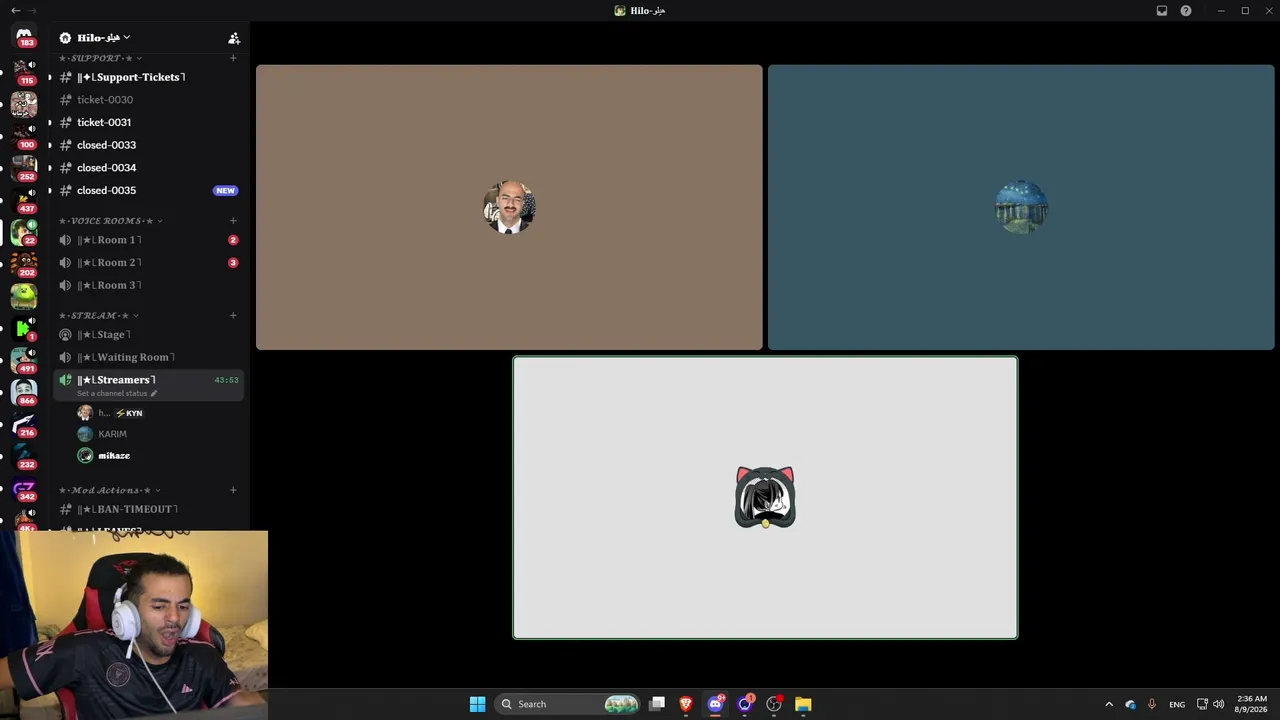Open the OBS taskbar icon

pyautogui.click(x=774, y=704)
